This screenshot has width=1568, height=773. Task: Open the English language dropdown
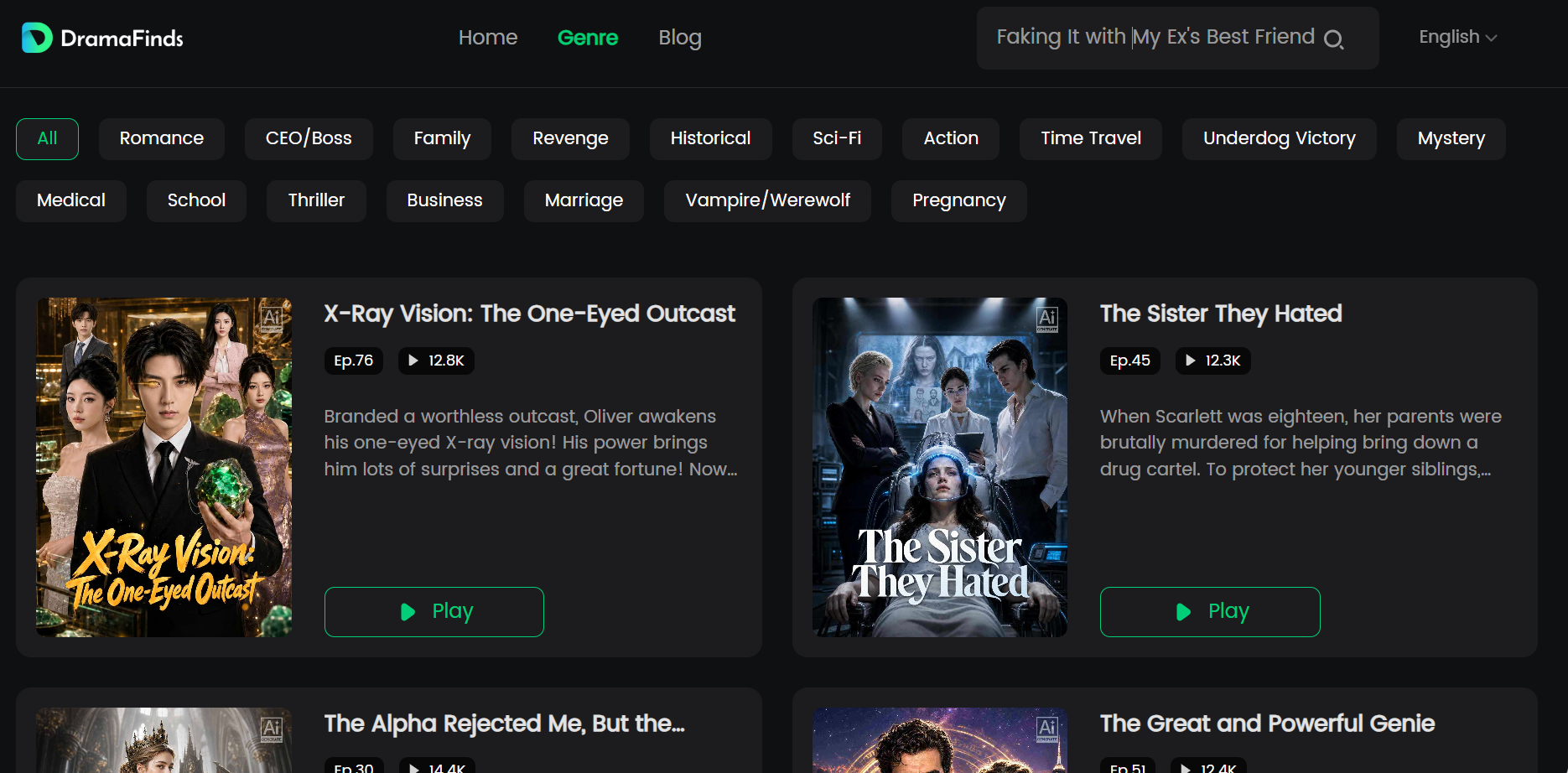point(1457,37)
